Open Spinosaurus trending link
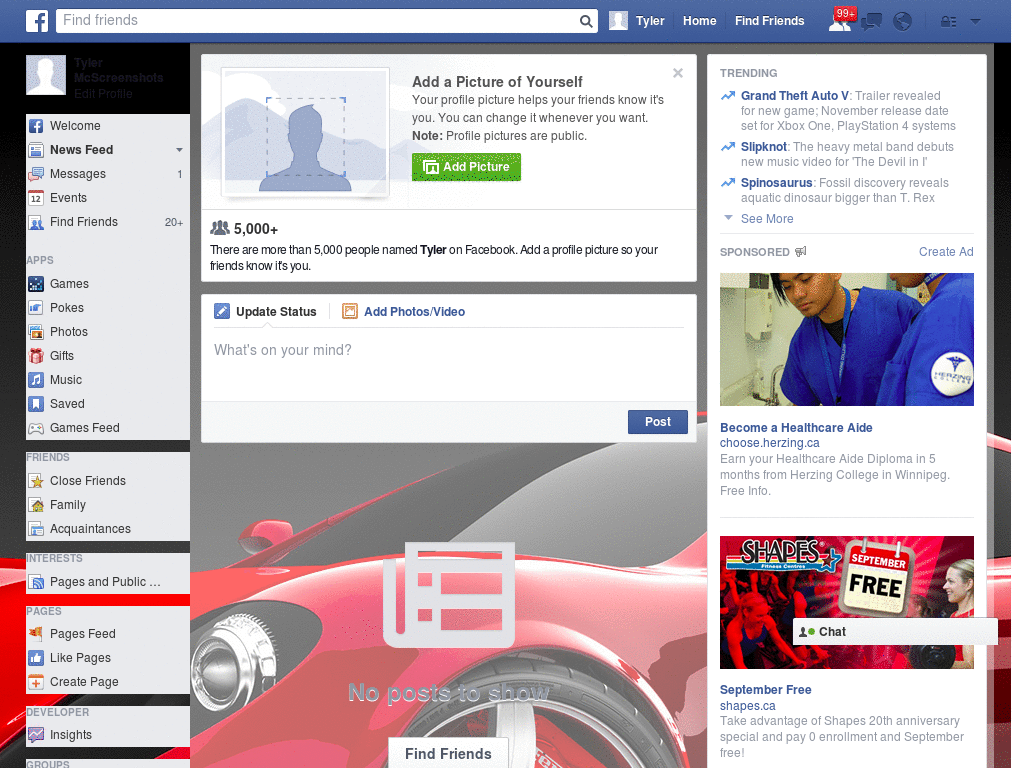 tap(776, 183)
